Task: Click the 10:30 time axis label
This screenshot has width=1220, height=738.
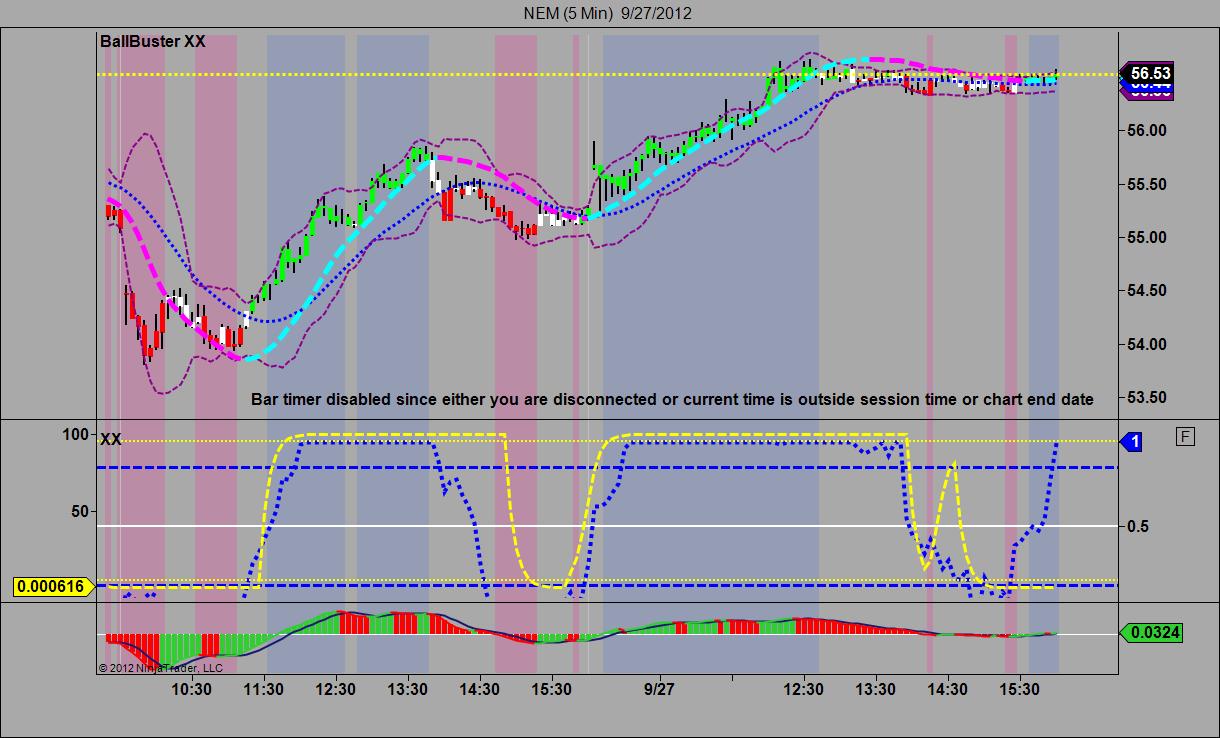Action: point(191,689)
